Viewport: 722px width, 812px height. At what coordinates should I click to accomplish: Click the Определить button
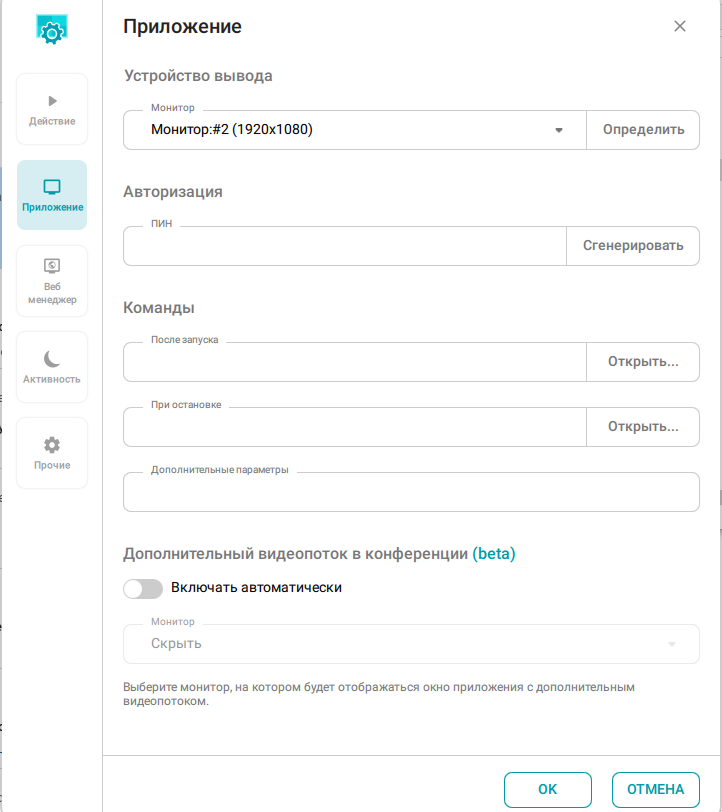coord(643,130)
